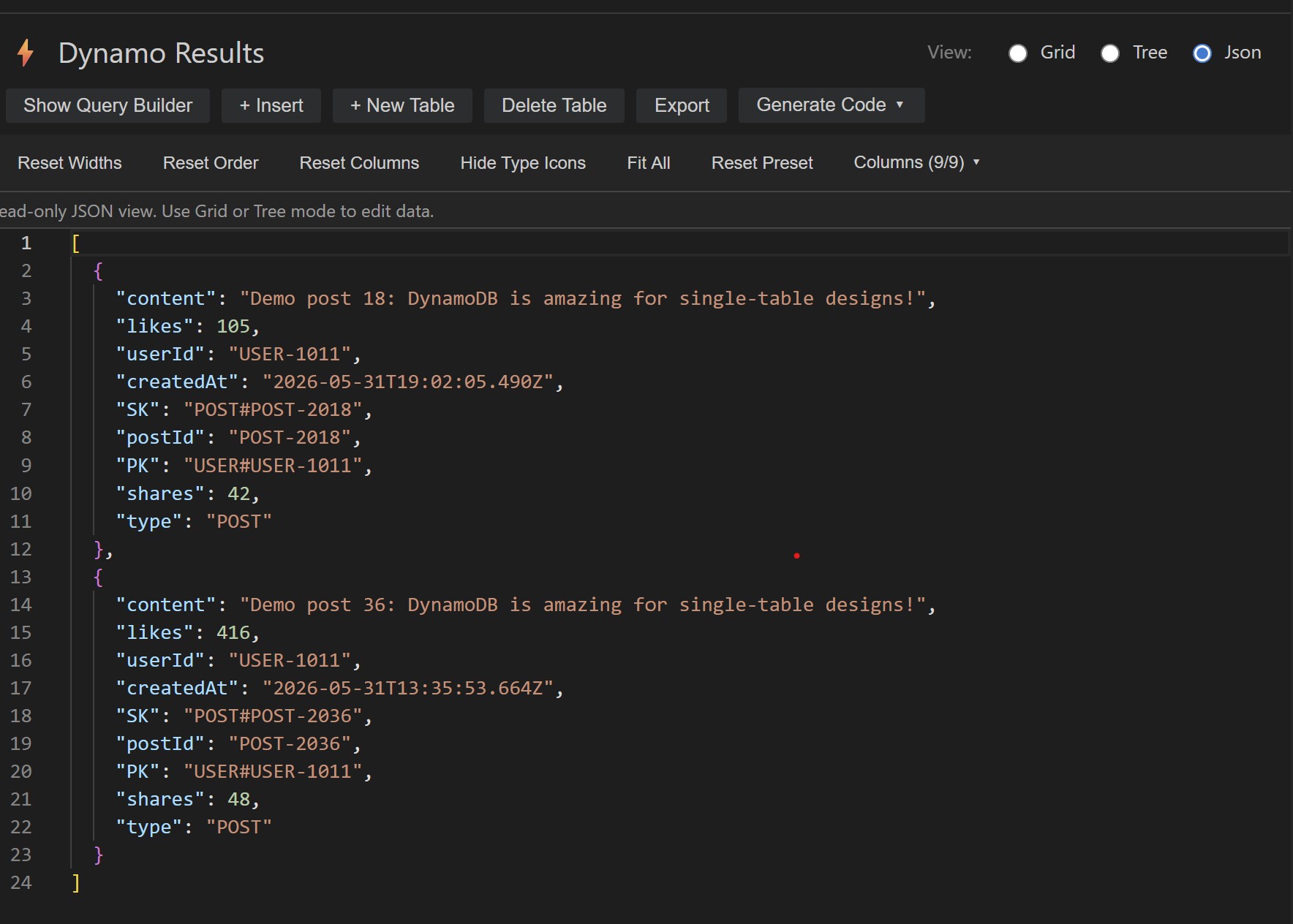Click the "Demo post 18" content string
1293x924 pixels.
click(583, 298)
